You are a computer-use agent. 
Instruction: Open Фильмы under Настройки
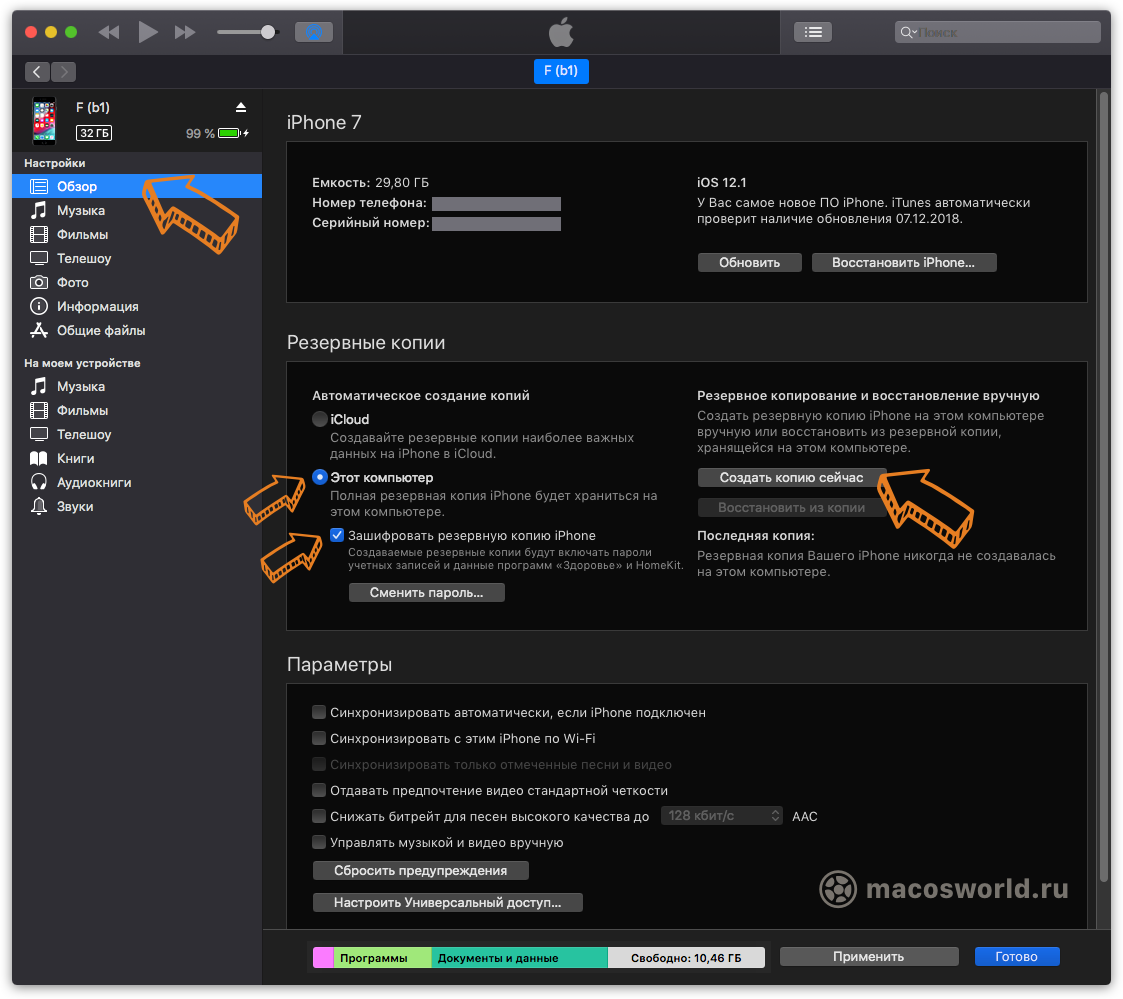137,234
